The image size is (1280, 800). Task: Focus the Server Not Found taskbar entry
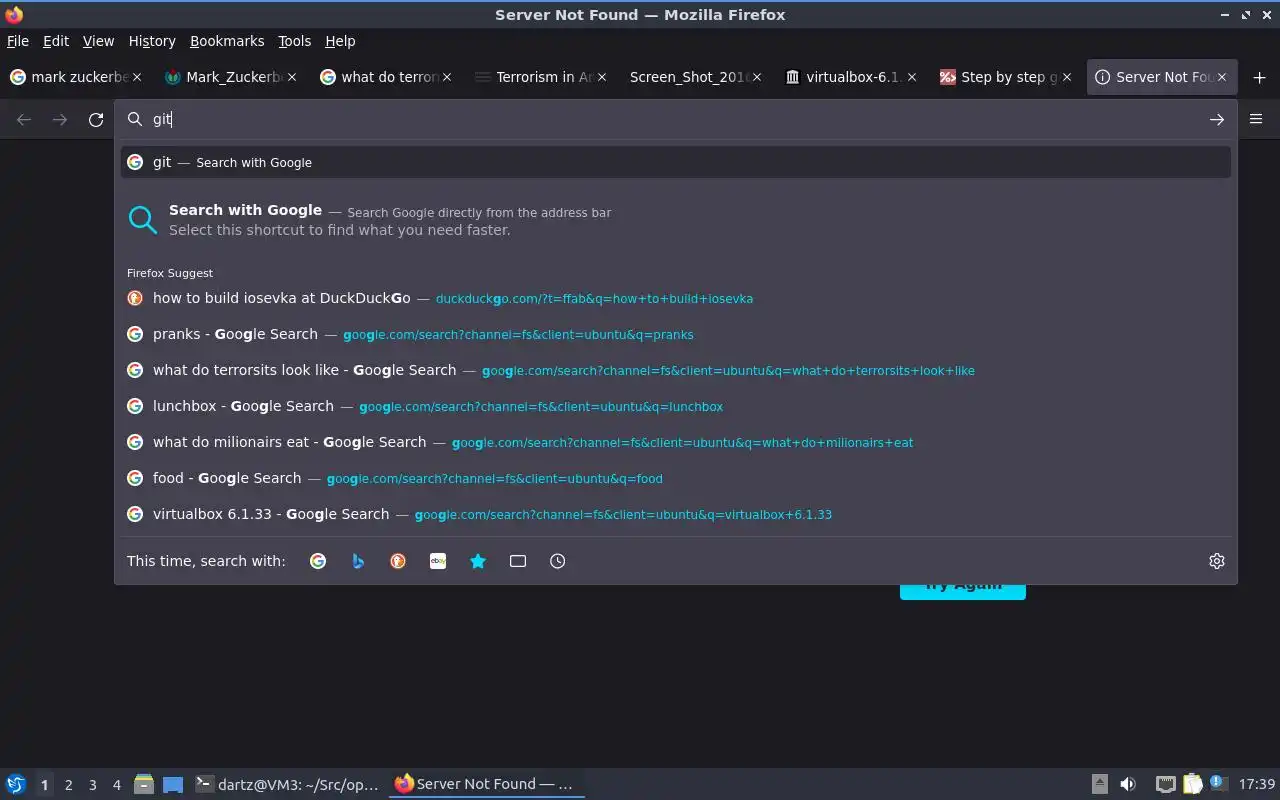(487, 784)
